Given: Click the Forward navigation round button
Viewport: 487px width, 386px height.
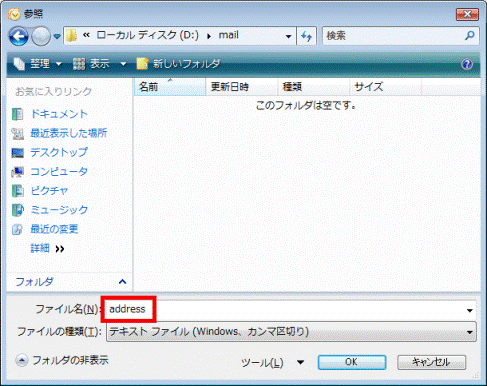Looking at the screenshot, I should coord(41,36).
